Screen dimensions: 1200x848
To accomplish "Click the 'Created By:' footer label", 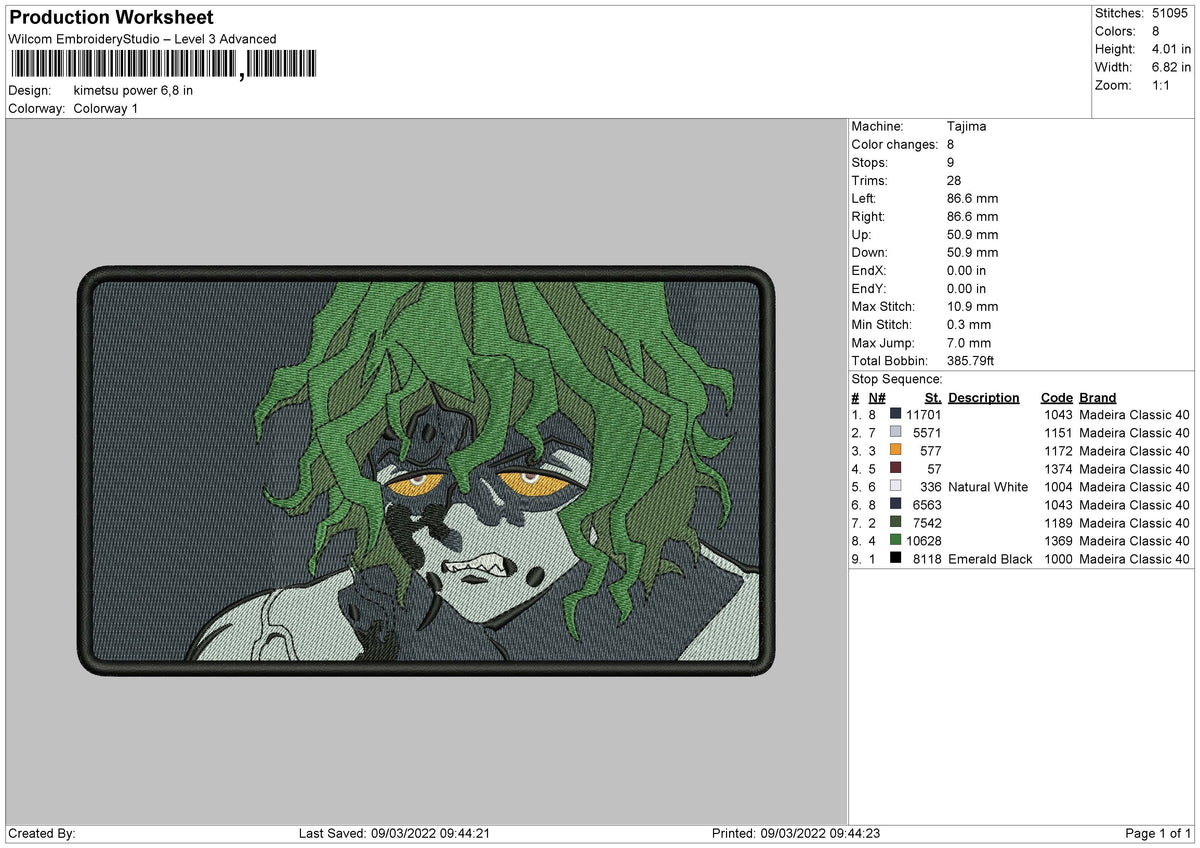I will pos(42,833).
